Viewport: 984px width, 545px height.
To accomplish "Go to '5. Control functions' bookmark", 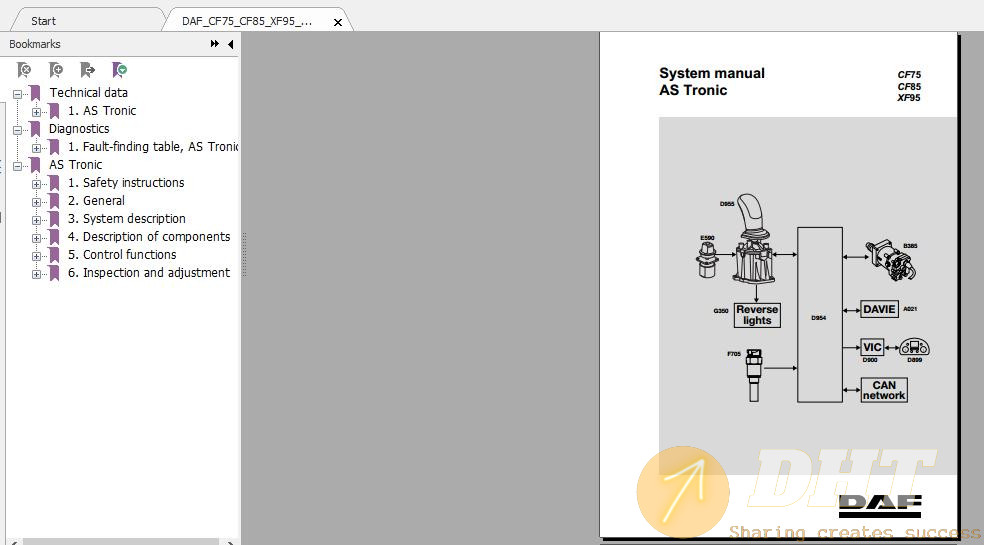I will (x=122, y=254).
